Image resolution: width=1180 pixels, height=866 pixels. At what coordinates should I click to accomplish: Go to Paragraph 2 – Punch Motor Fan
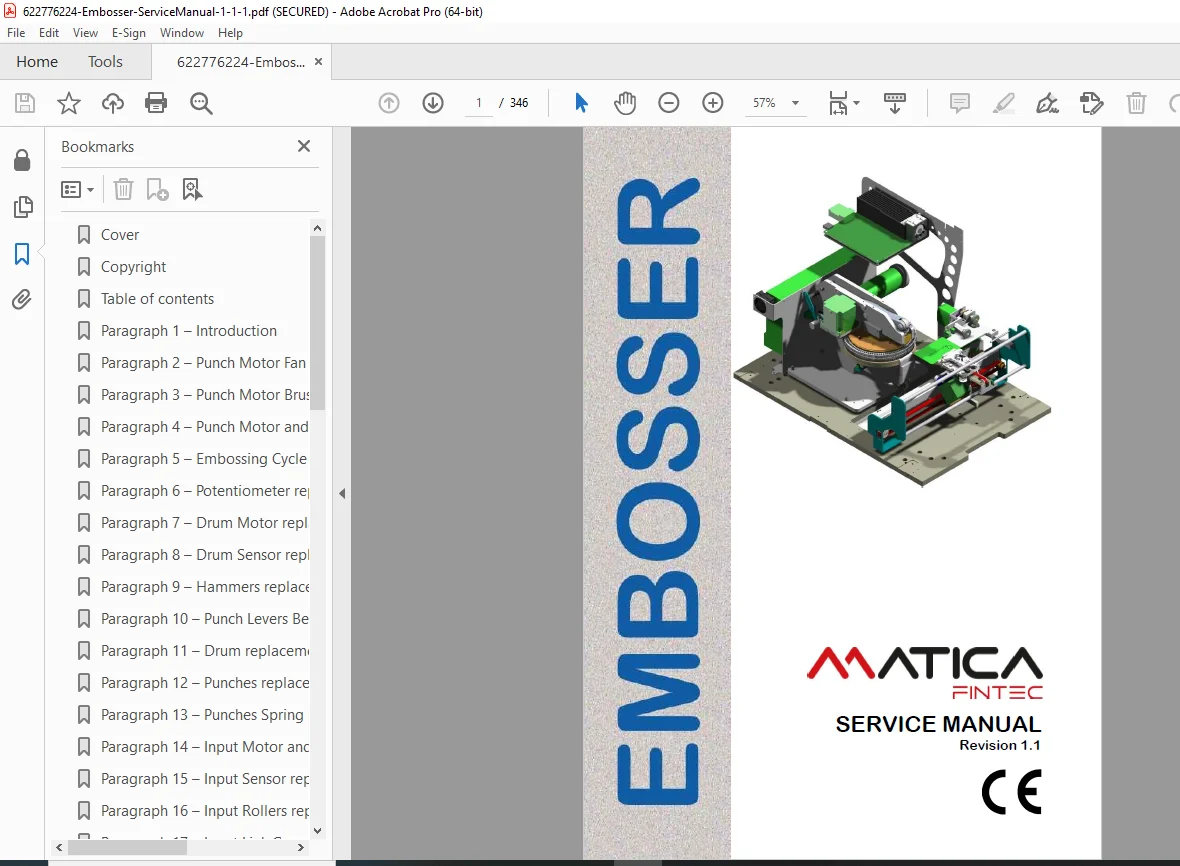203,363
